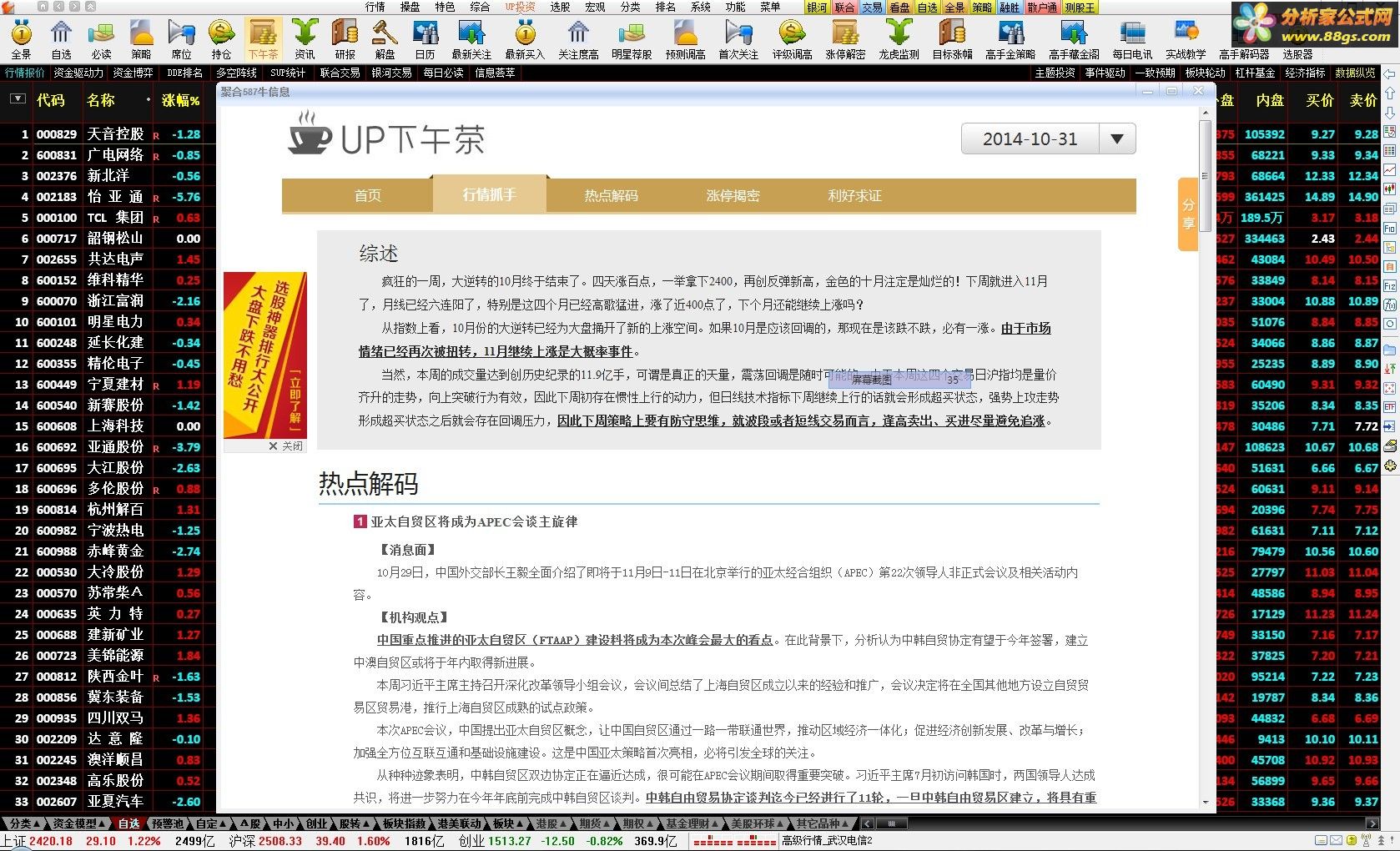Open the 资讯 news toolbar icon

point(305,39)
